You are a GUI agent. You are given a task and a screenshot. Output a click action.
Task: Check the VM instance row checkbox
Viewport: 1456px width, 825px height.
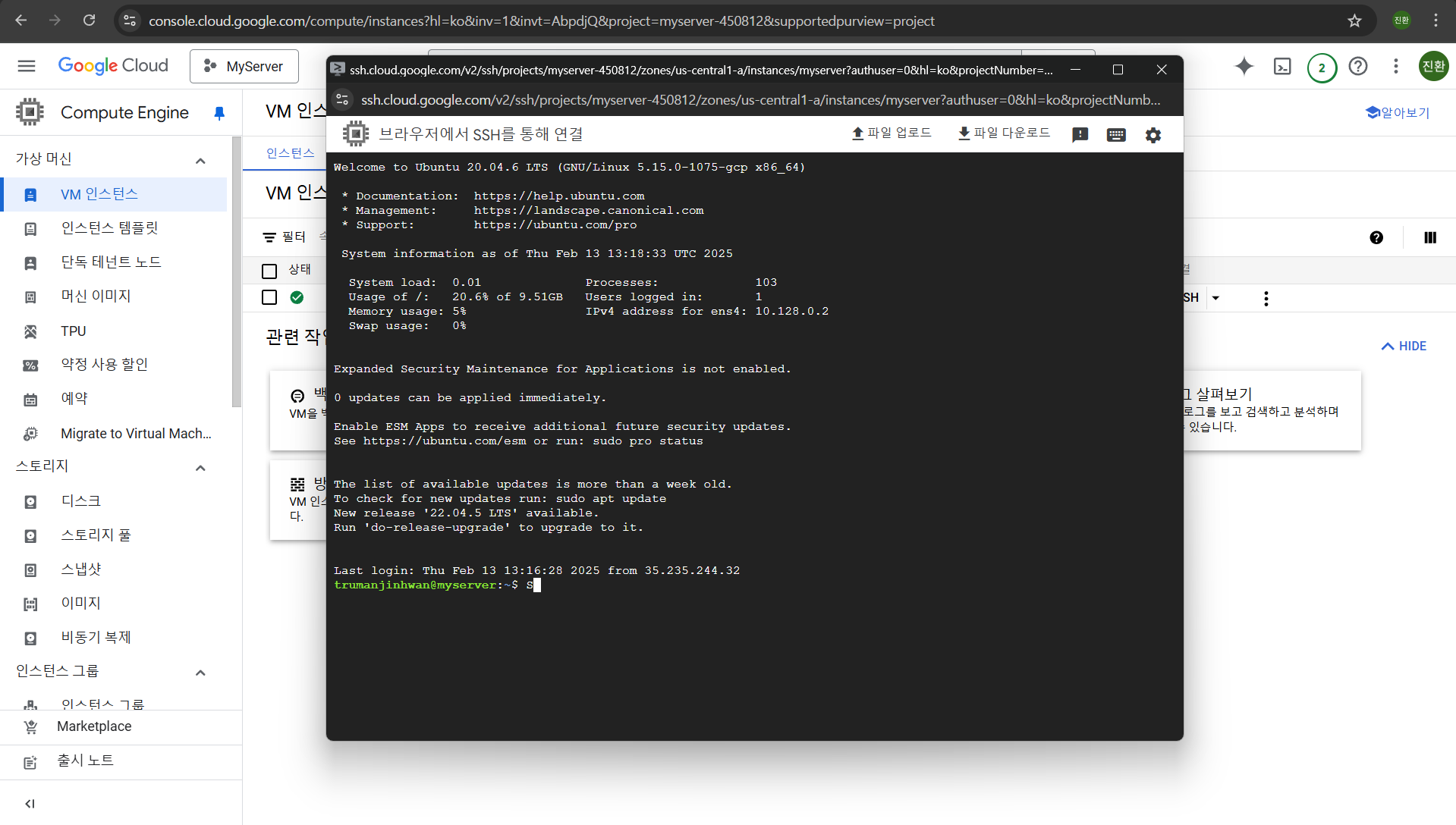click(269, 297)
